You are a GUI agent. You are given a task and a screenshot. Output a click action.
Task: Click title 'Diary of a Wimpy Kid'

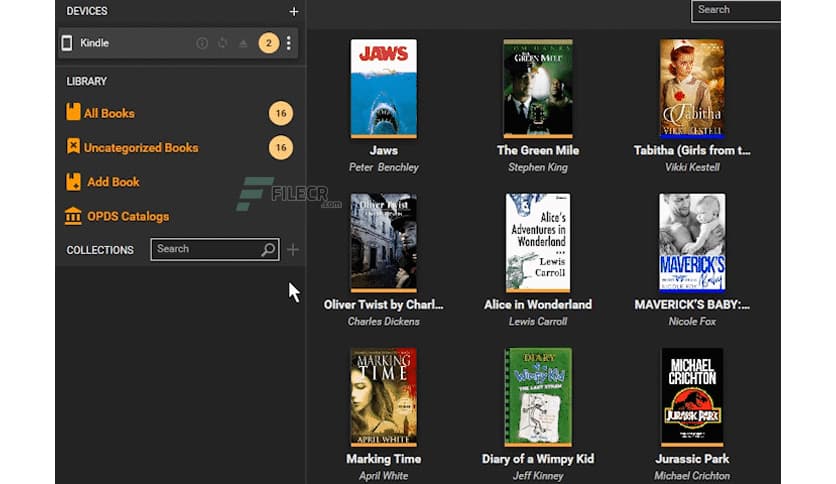[538, 459]
